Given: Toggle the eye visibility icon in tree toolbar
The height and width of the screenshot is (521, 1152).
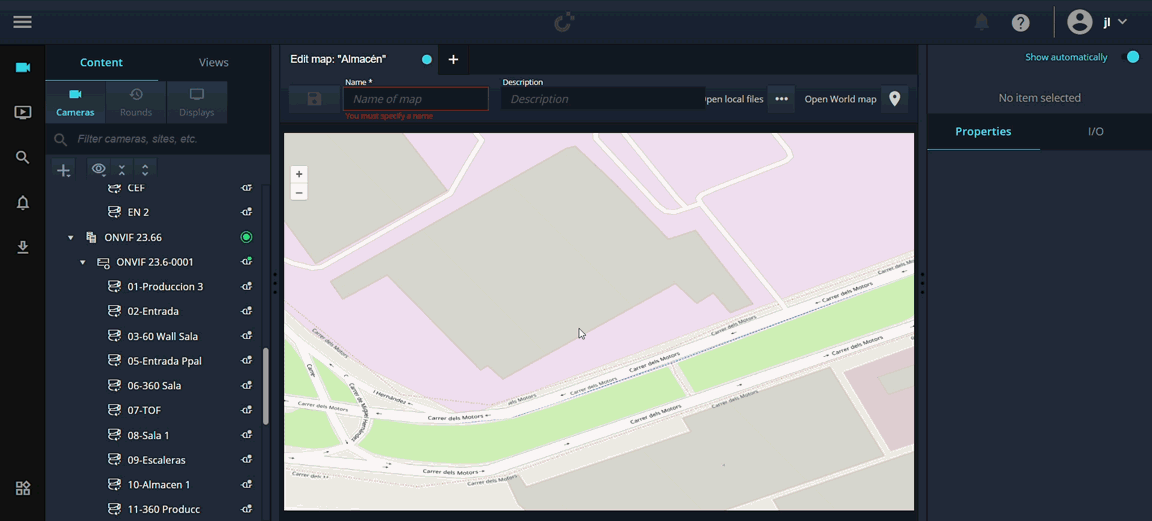Looking at the screenshot, I should (98, 170).
